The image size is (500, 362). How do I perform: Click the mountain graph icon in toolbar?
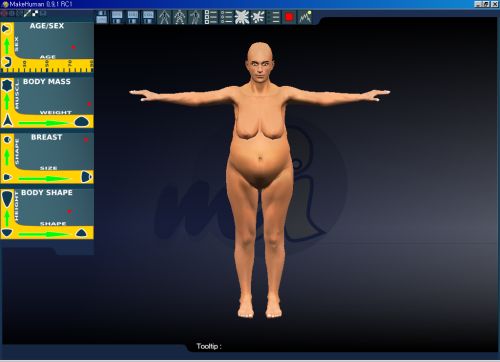pos(305,17)
